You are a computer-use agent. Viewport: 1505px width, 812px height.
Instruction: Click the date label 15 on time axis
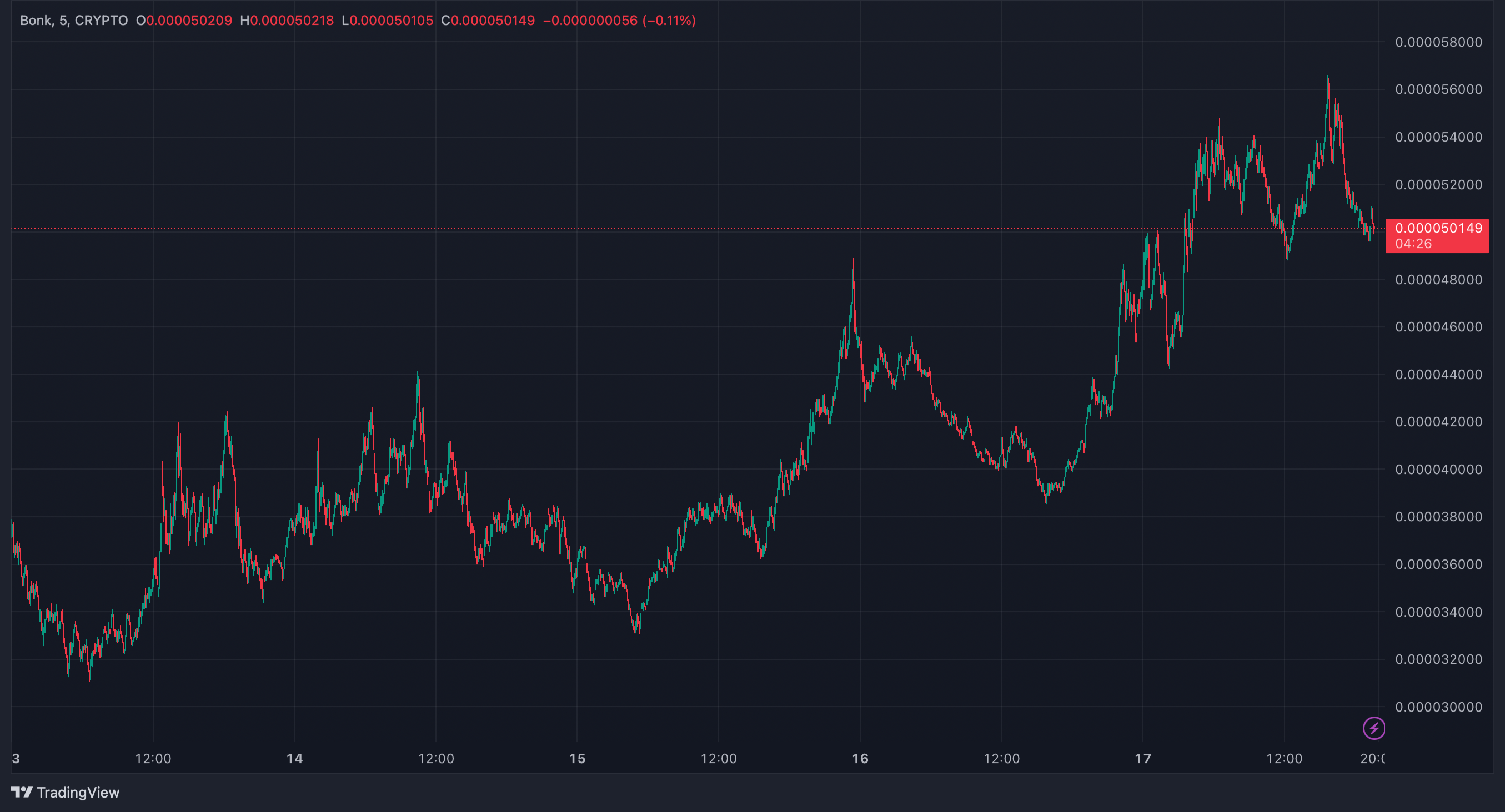tap(577, 758)
